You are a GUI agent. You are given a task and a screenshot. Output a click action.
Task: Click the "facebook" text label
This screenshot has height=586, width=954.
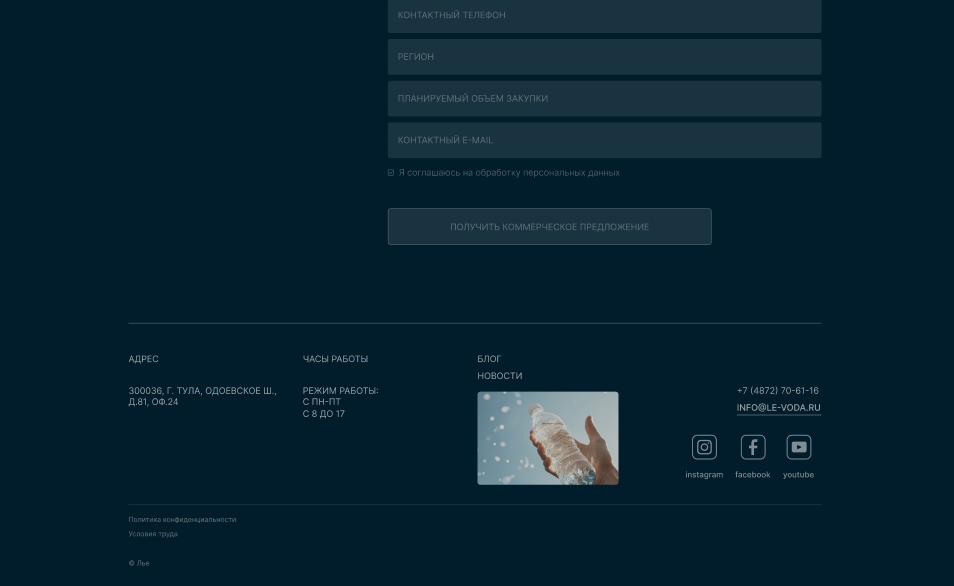(x=752, y=475)
